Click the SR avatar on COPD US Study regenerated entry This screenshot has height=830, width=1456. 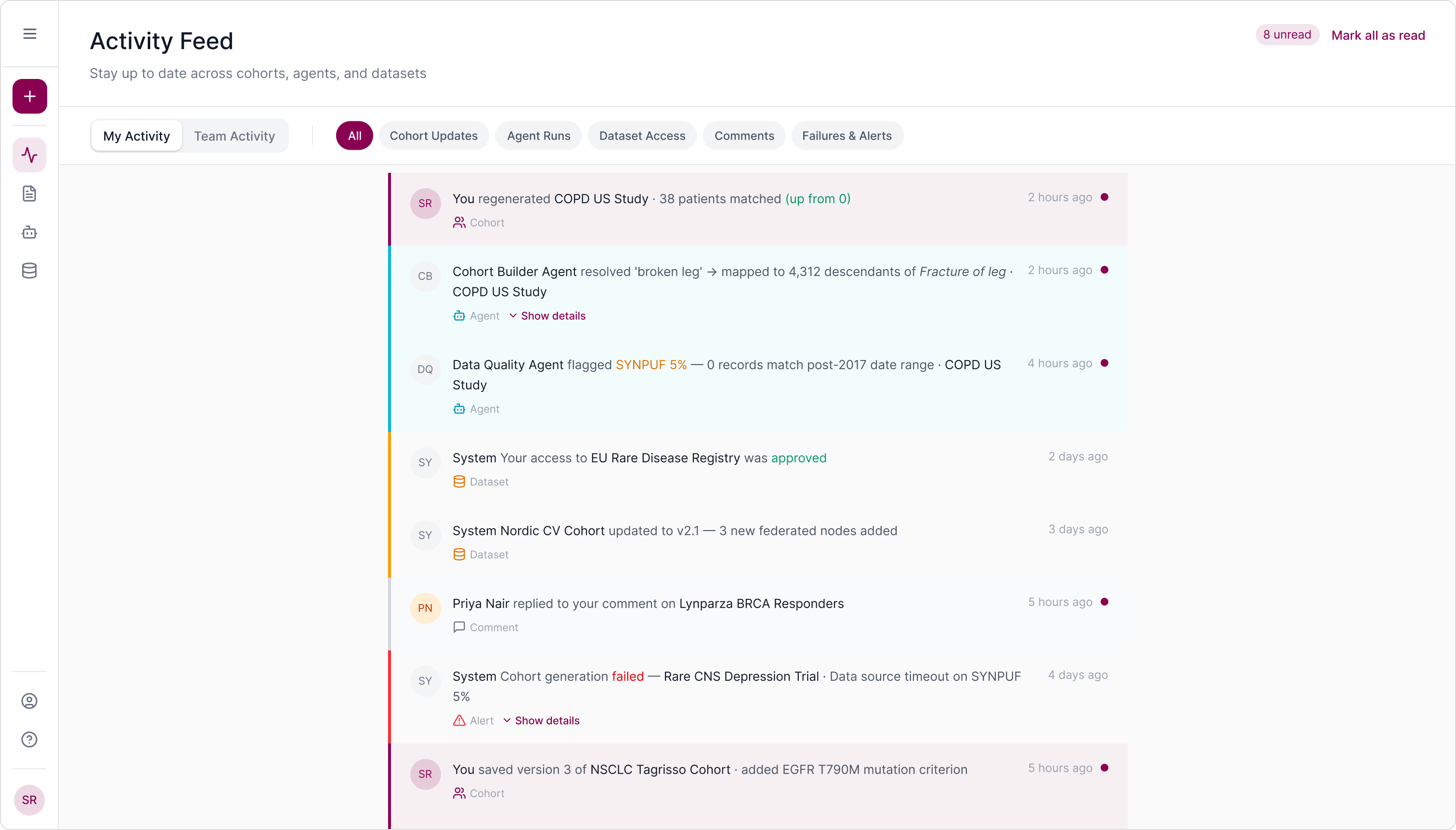[x=425, y=204]
